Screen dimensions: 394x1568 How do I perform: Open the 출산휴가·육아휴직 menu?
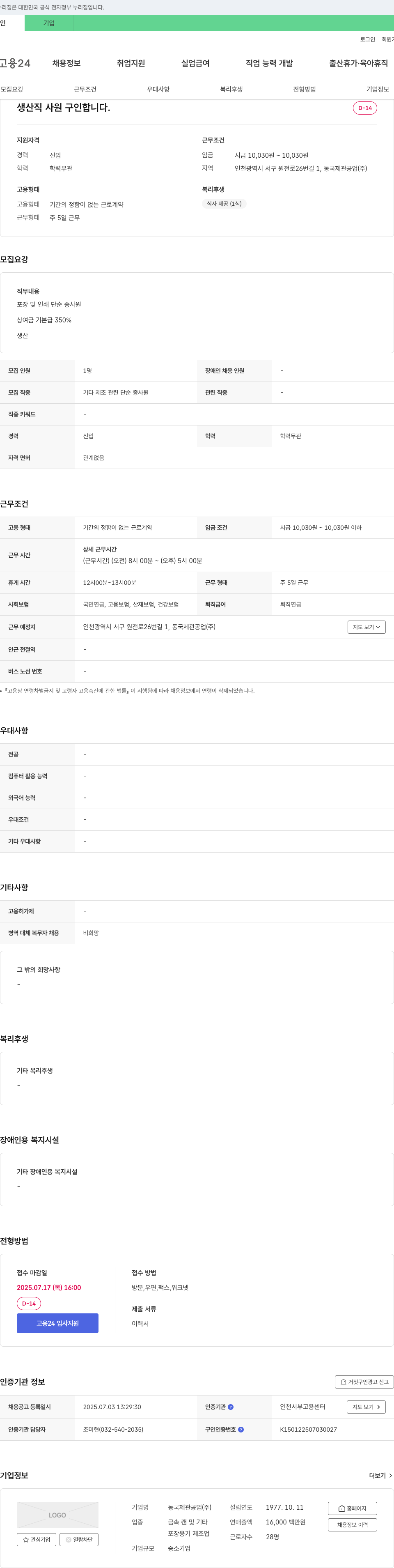358,63
